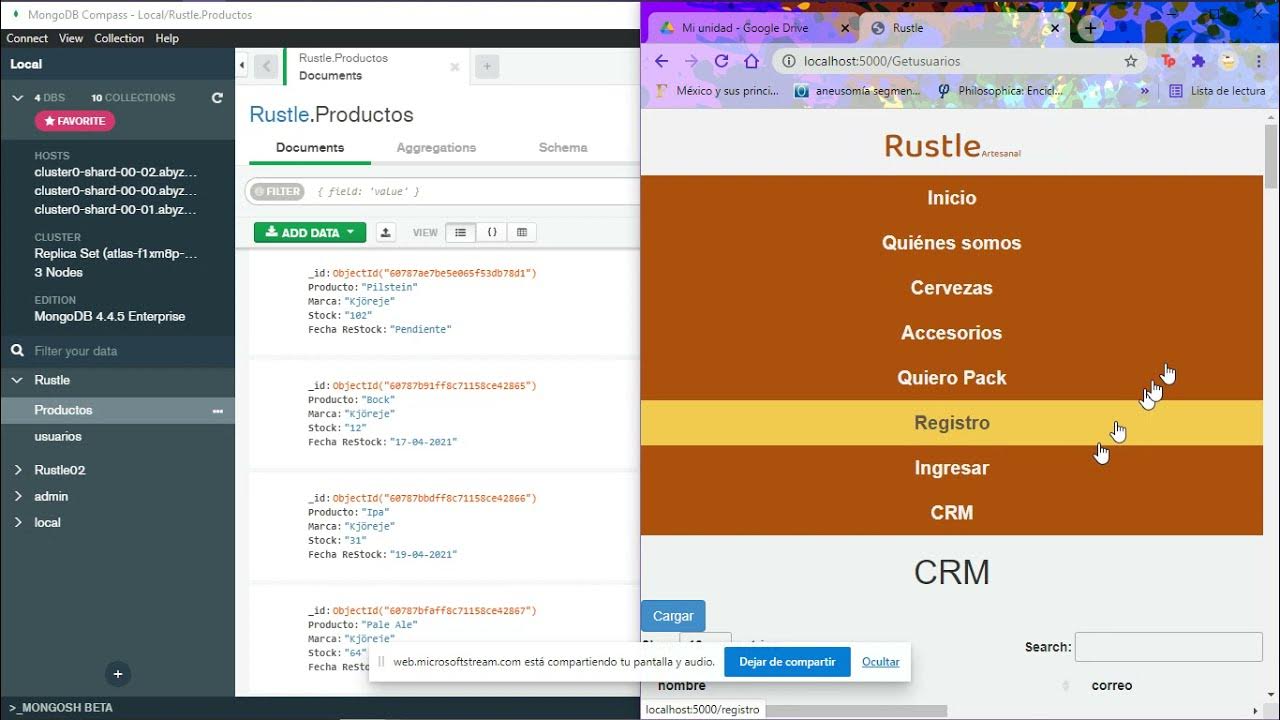Close the Google Drive browser tab
The width and height of the screenshot is (1280, 720).
pyautogui.click(x=845, y=28)
